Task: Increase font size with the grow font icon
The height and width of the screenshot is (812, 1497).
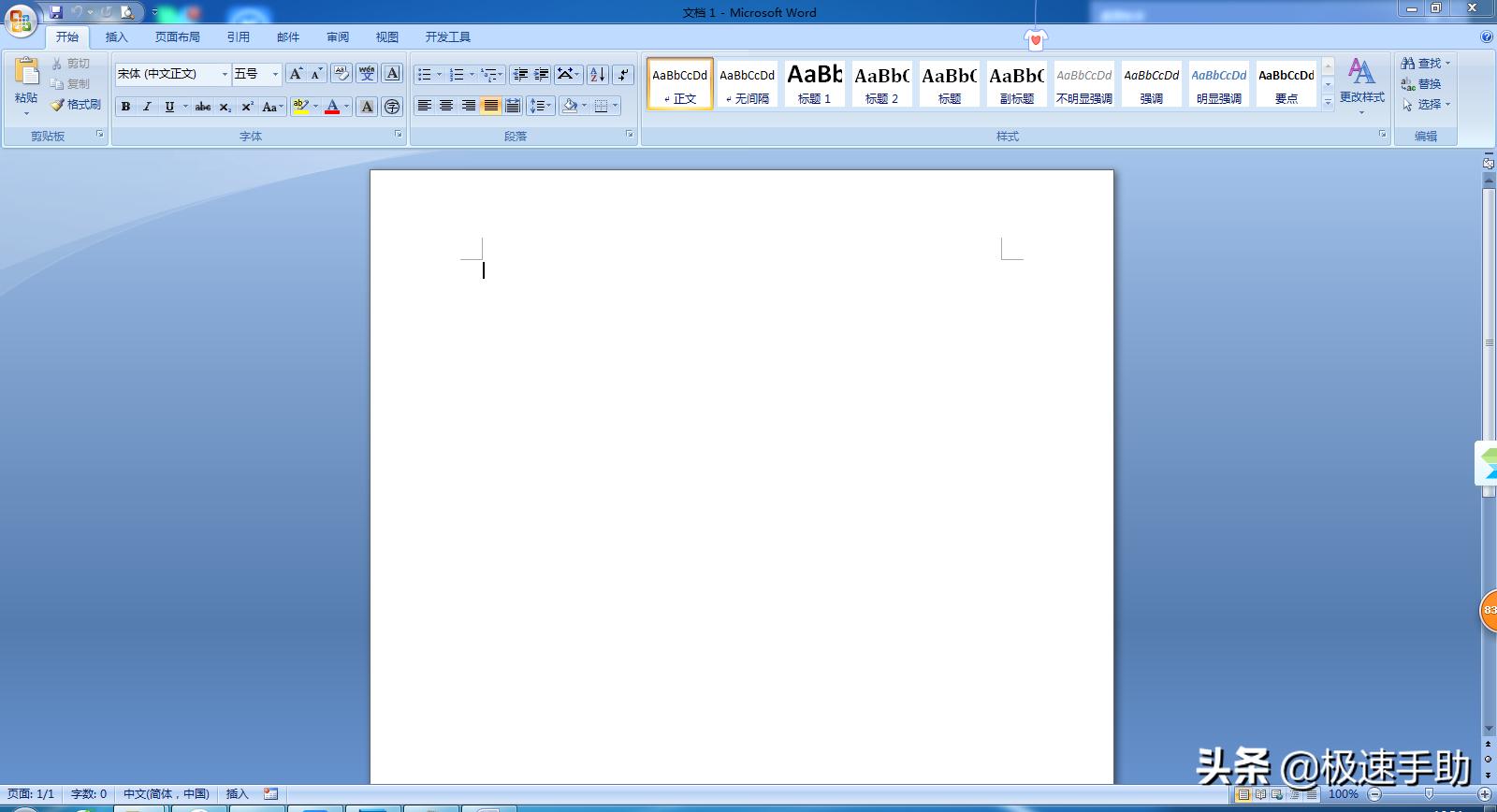Action: click(296, 74)
